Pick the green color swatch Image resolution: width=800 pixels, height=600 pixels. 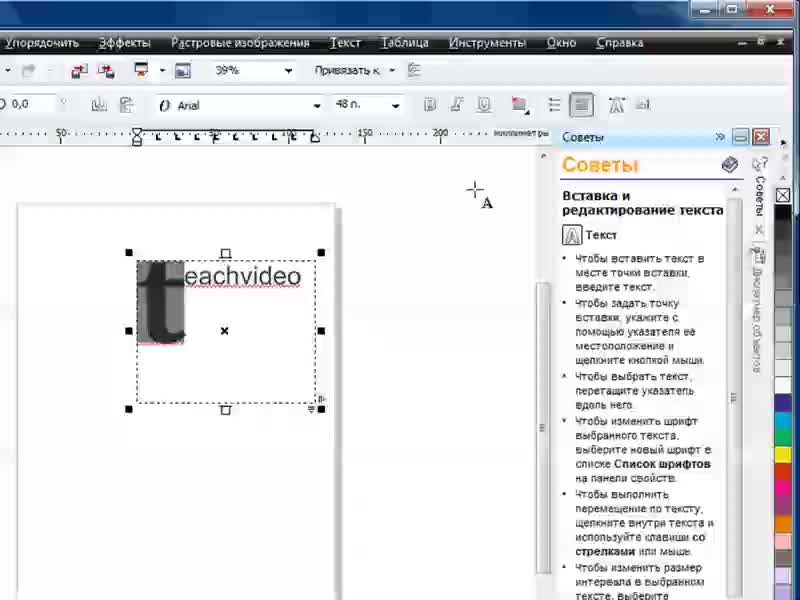(x=783, y=437)
